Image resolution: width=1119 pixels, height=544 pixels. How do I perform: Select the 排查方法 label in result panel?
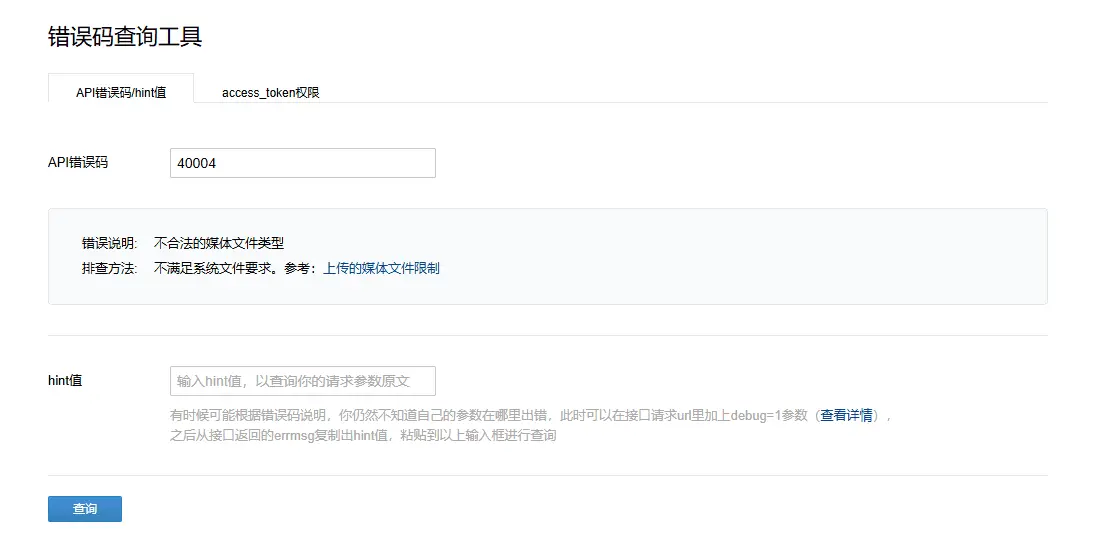109,268
